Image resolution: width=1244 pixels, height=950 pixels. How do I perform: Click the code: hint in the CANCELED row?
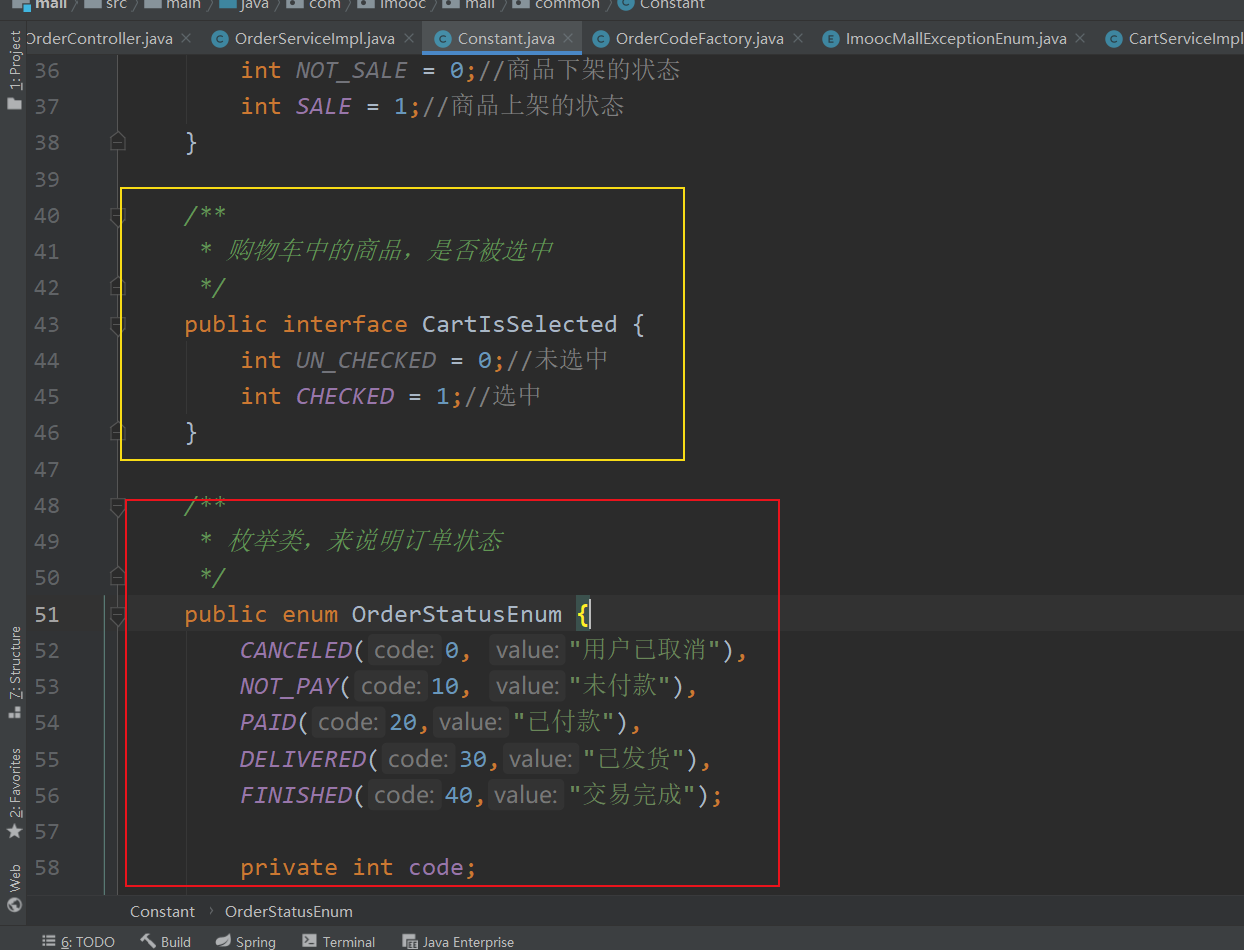[x=405, y=650]
